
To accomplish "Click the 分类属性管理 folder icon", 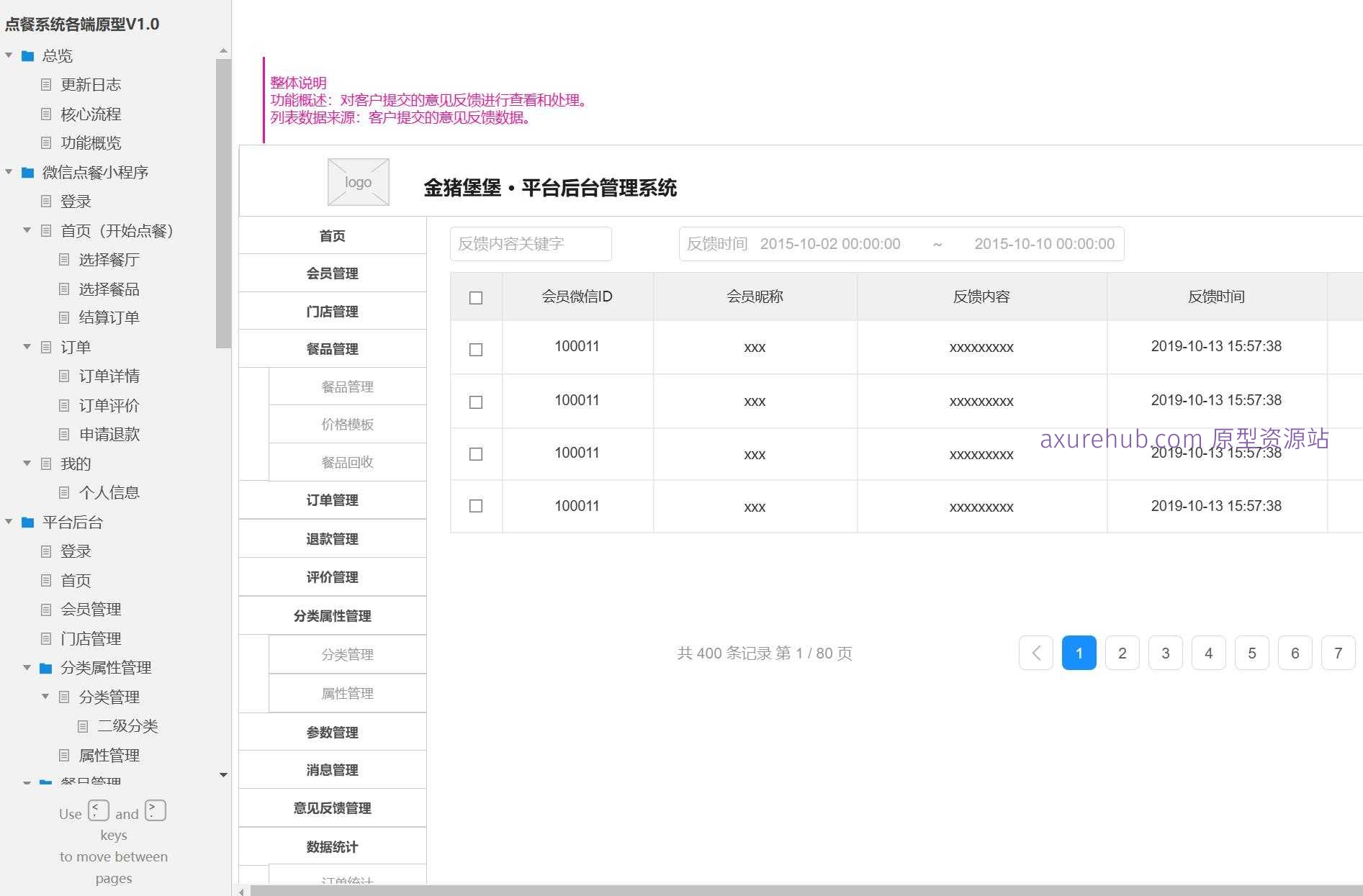I will 46,668.
